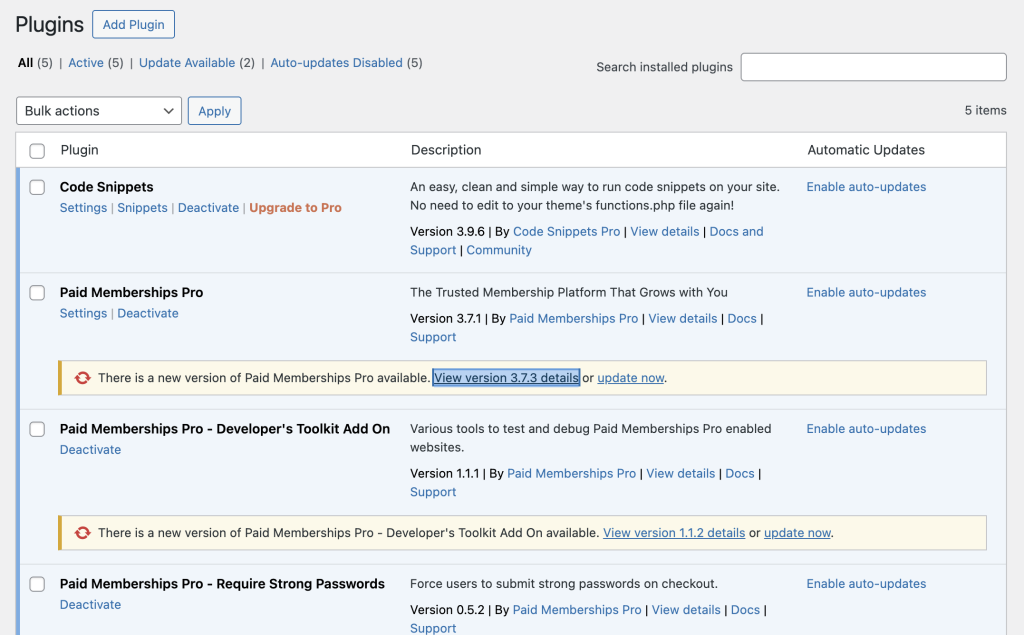Deactivate Require Strong Passwords plugin
Image resolution: width=1024 pixels, height=635 pixels.
tap(90, 605)
